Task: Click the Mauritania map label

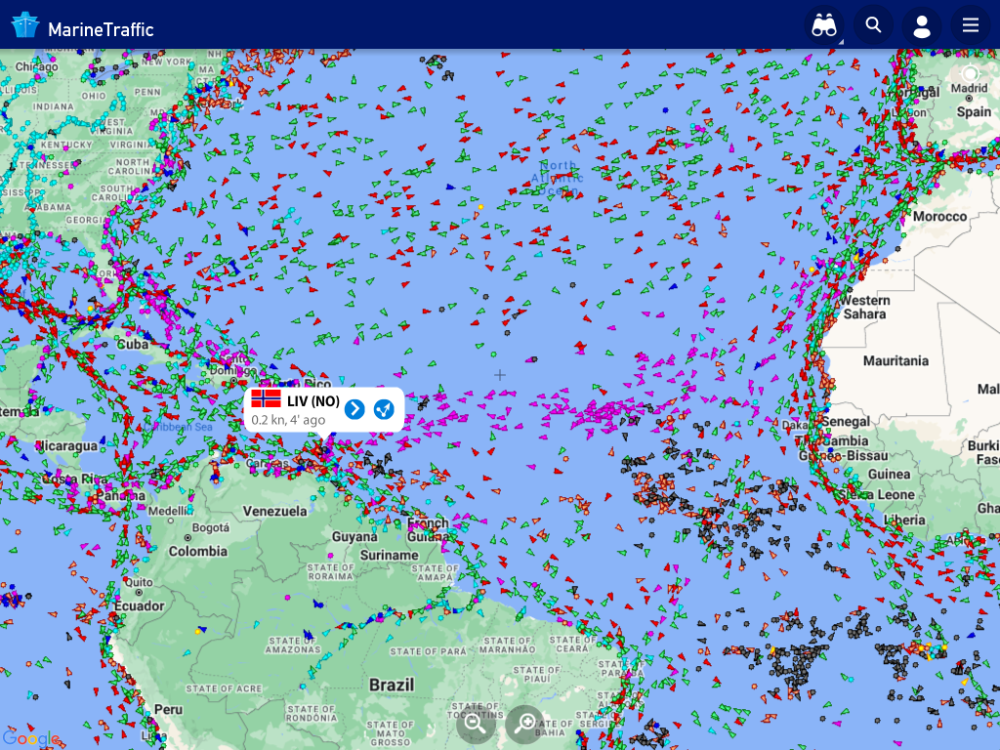Action: pyautogui.click(x=895, y=361)
